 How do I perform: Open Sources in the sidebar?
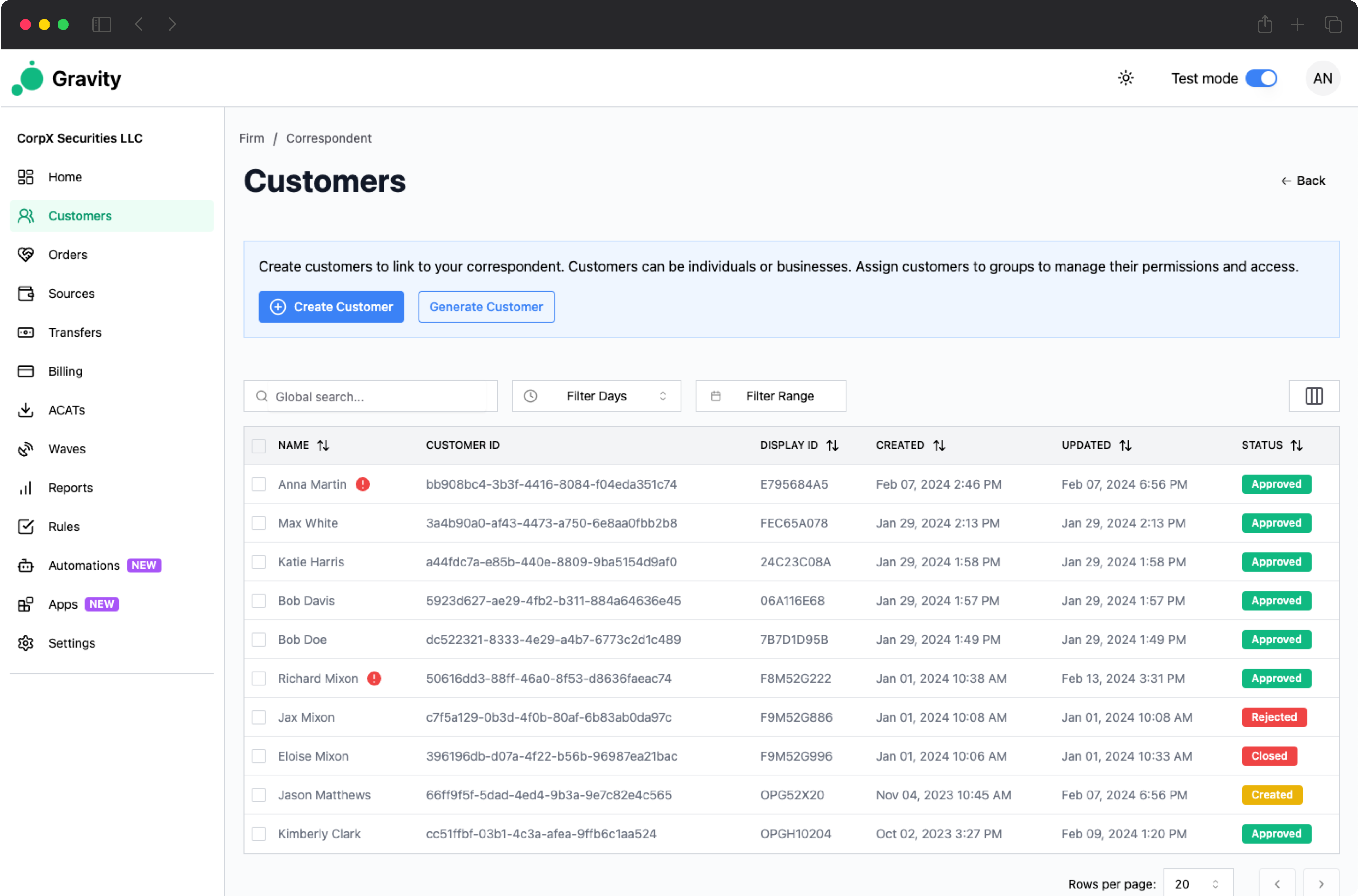coord(111,294)
